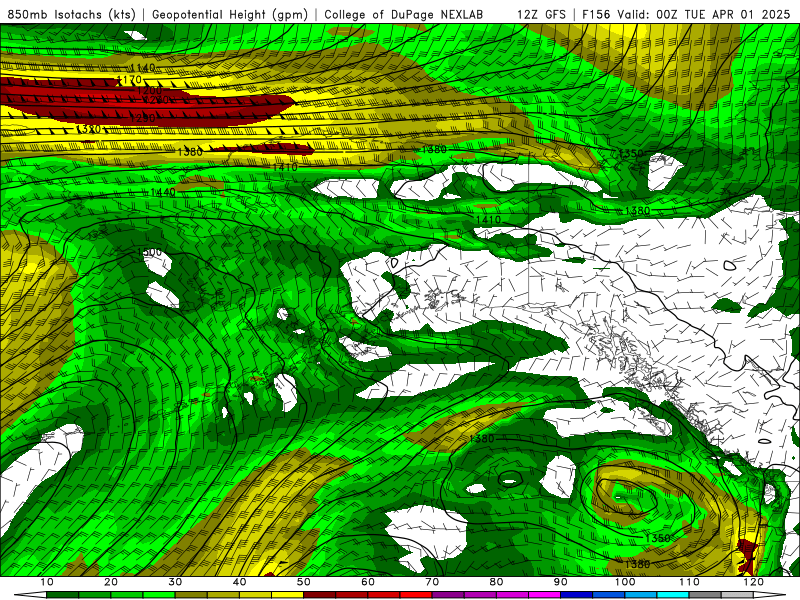Image resolution: width=800 pixels, height=600 pixels.
Task: Select the color bar value label 80
Action: [x=496, y=582]
